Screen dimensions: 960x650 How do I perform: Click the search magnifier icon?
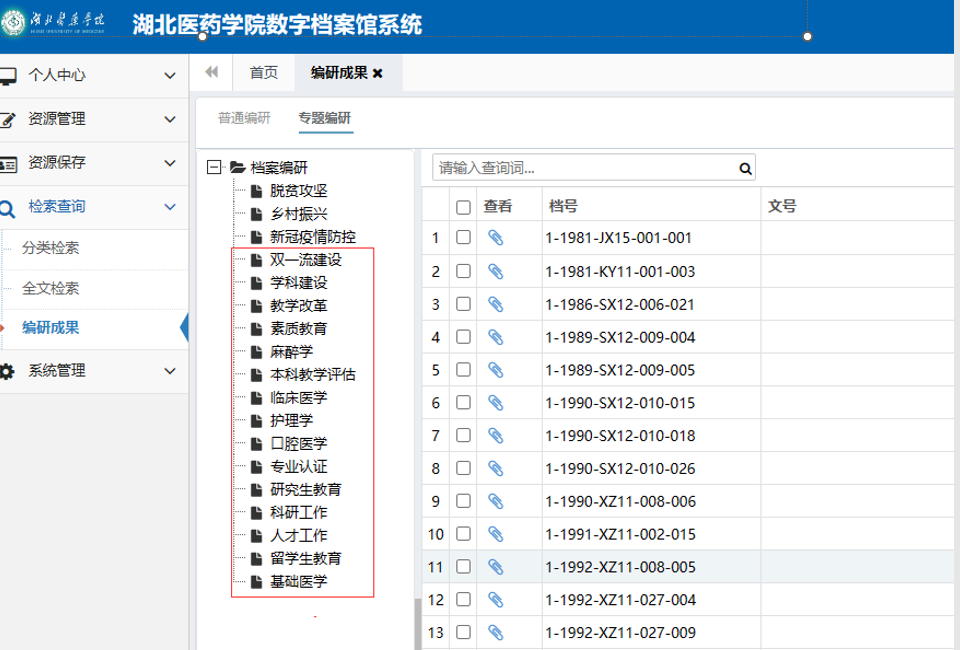(x=744, y=168)
